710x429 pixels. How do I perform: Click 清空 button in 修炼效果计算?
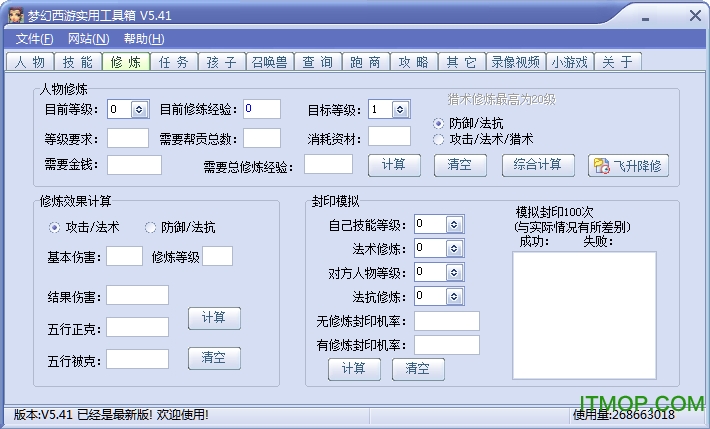tap(214, 358)
